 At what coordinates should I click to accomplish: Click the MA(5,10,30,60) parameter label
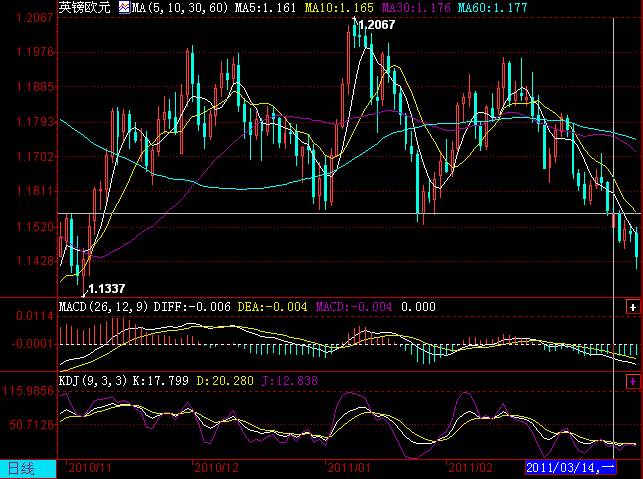(180, 8)
